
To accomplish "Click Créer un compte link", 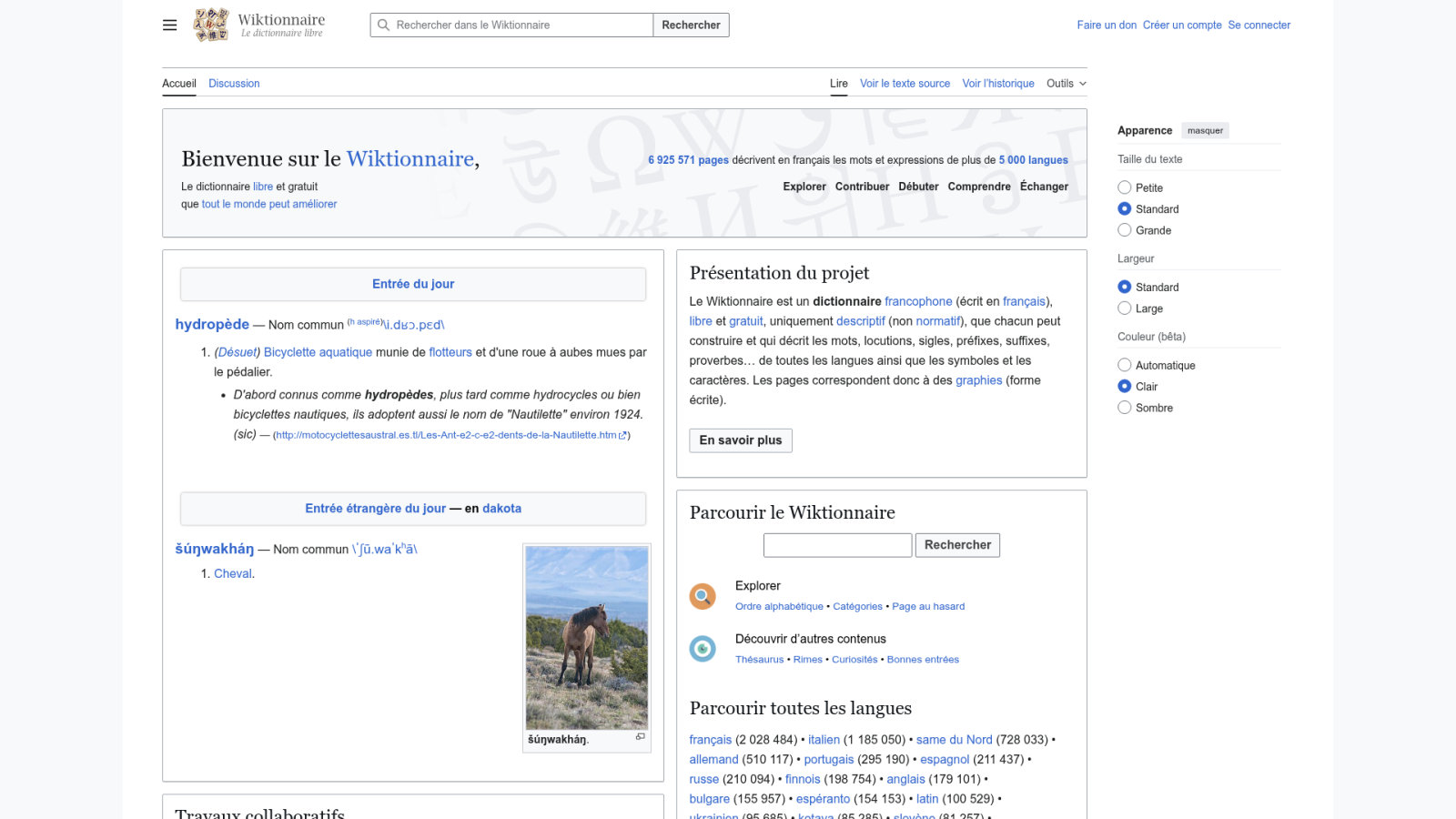I will pos(1182,25).
